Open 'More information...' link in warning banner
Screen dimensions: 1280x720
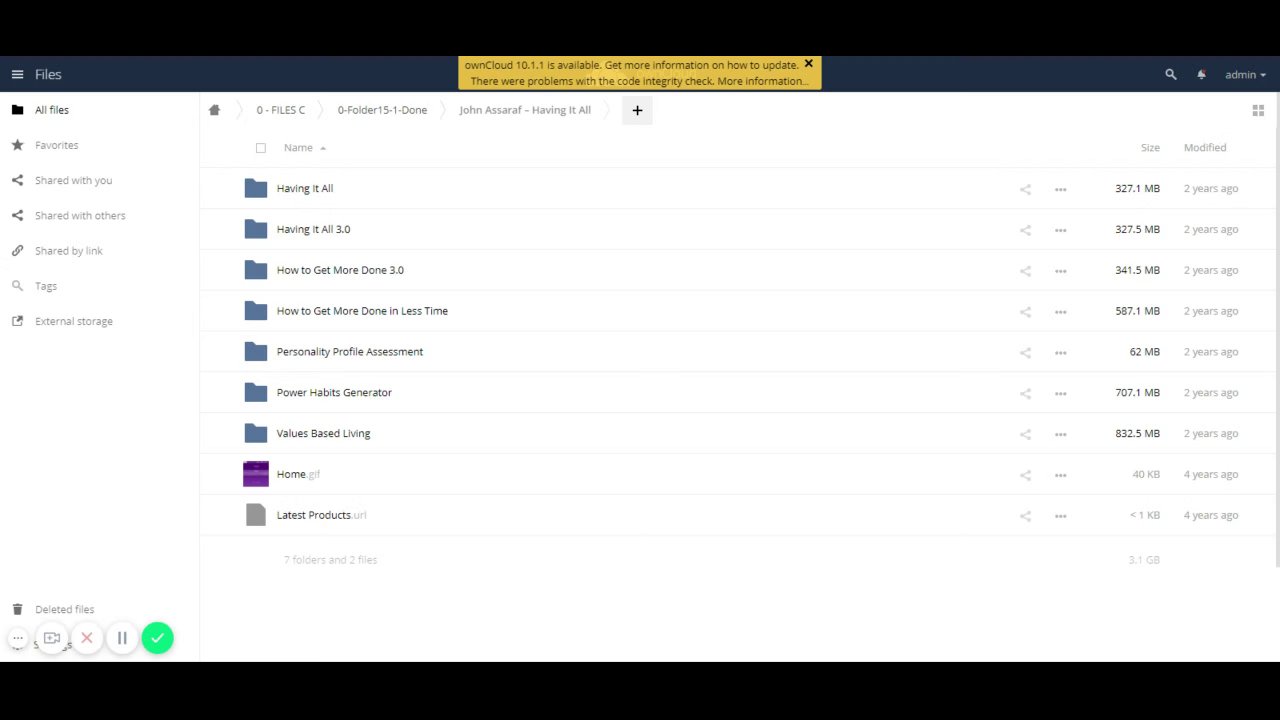tap(763, 81)
